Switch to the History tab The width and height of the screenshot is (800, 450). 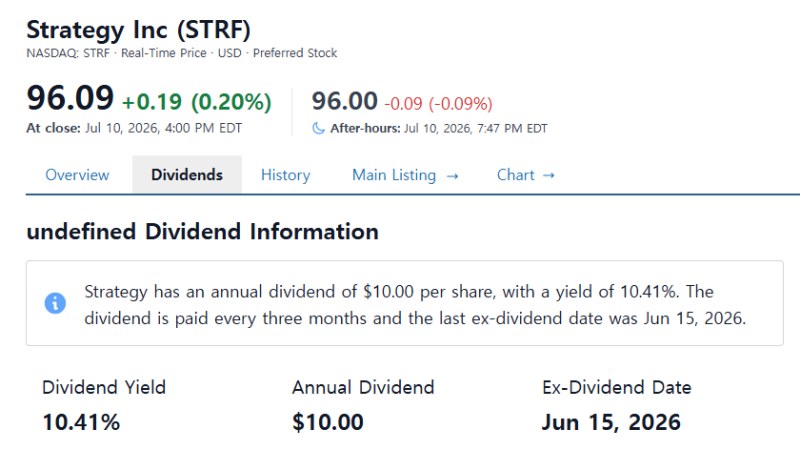tap(285, 175)
